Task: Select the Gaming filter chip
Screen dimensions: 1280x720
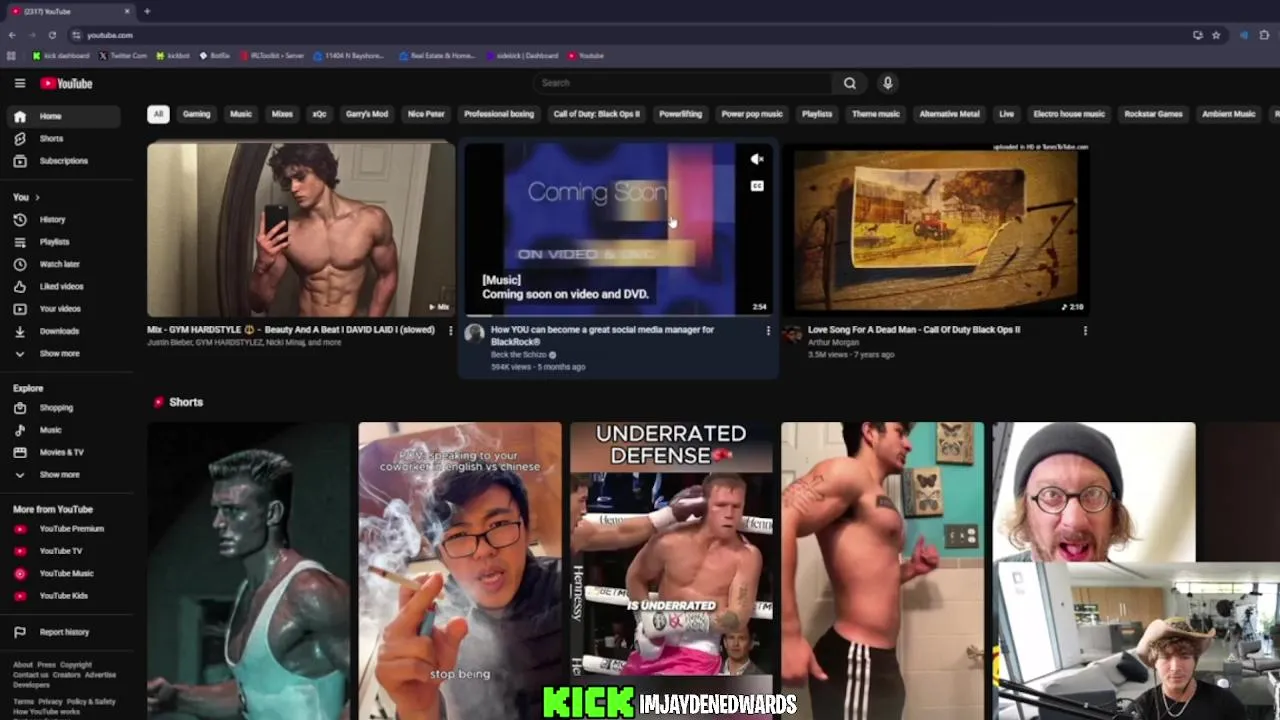Action: (x=196, y=114)
